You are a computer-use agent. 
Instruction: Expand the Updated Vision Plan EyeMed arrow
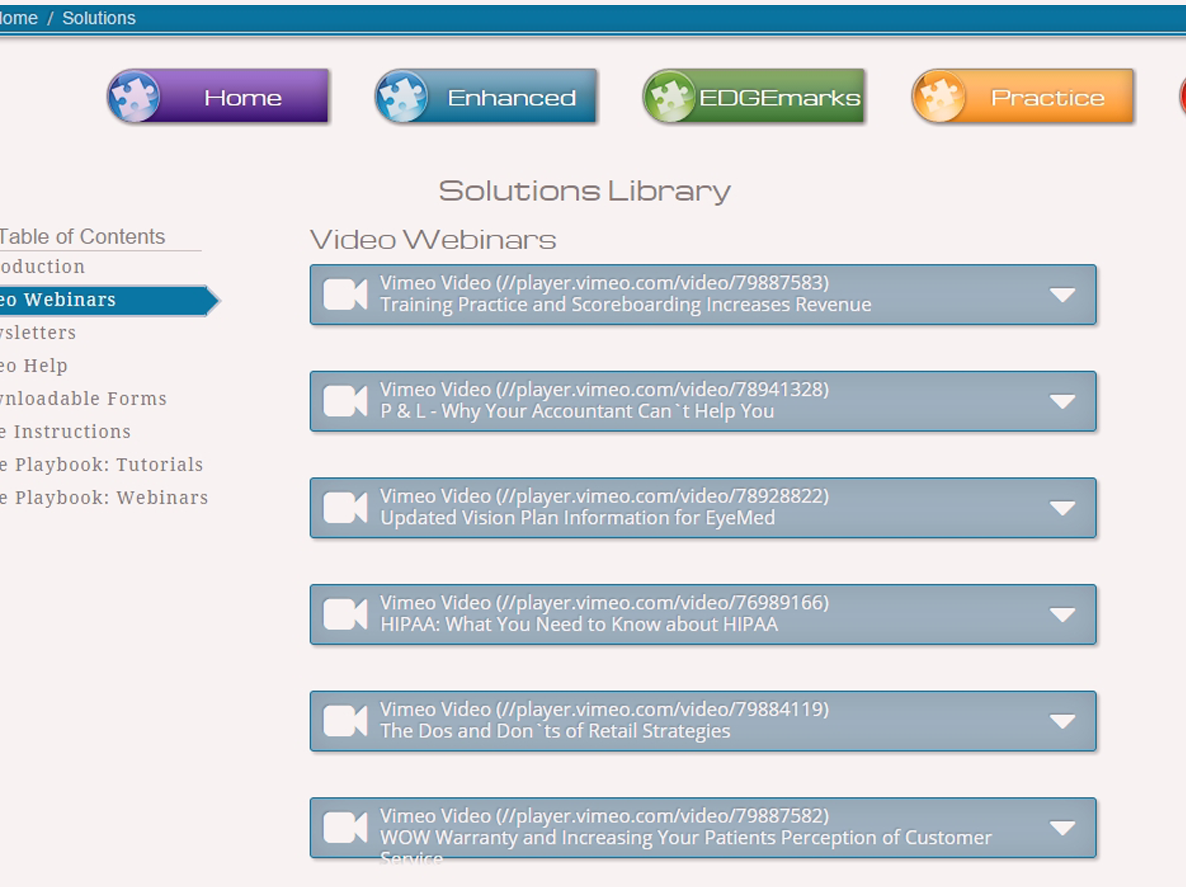1063,508
